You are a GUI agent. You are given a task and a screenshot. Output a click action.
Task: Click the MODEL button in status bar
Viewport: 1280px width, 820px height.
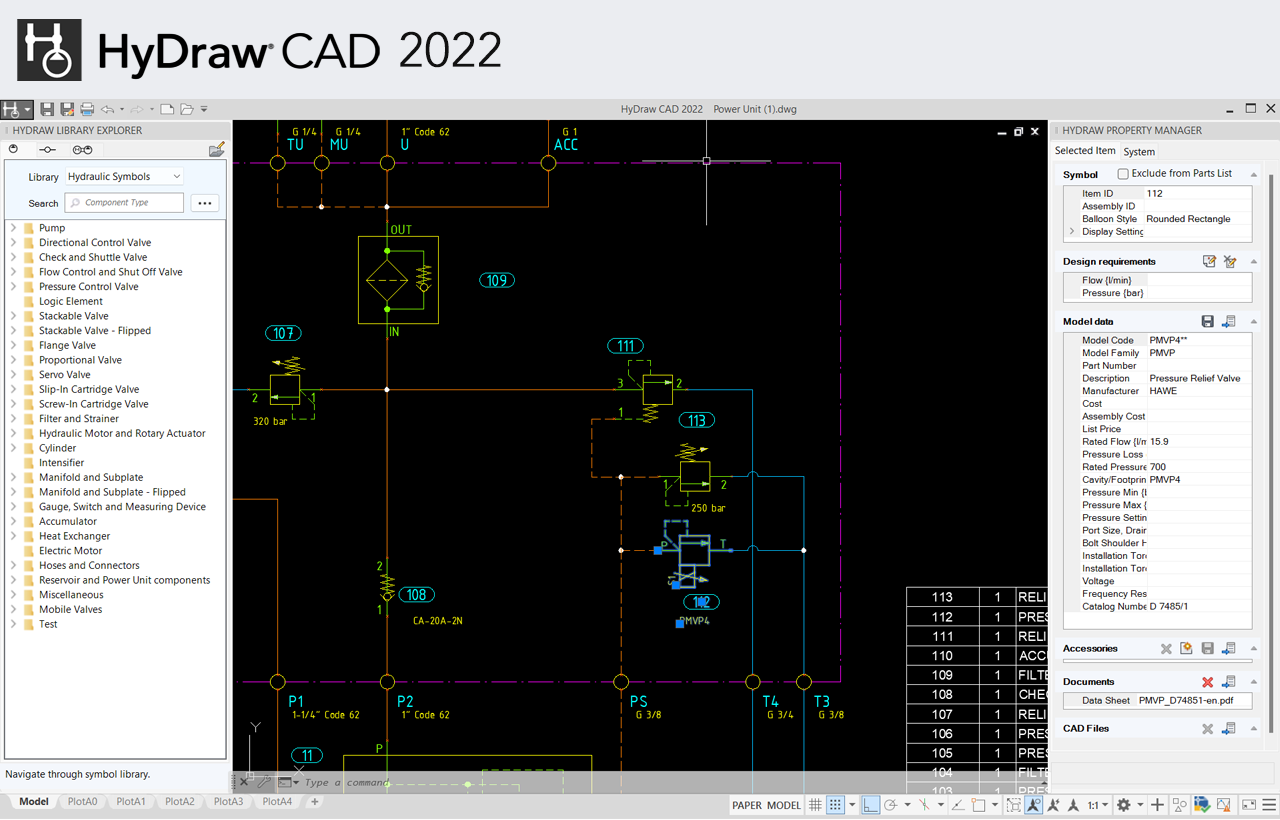[x=784, y=806]
